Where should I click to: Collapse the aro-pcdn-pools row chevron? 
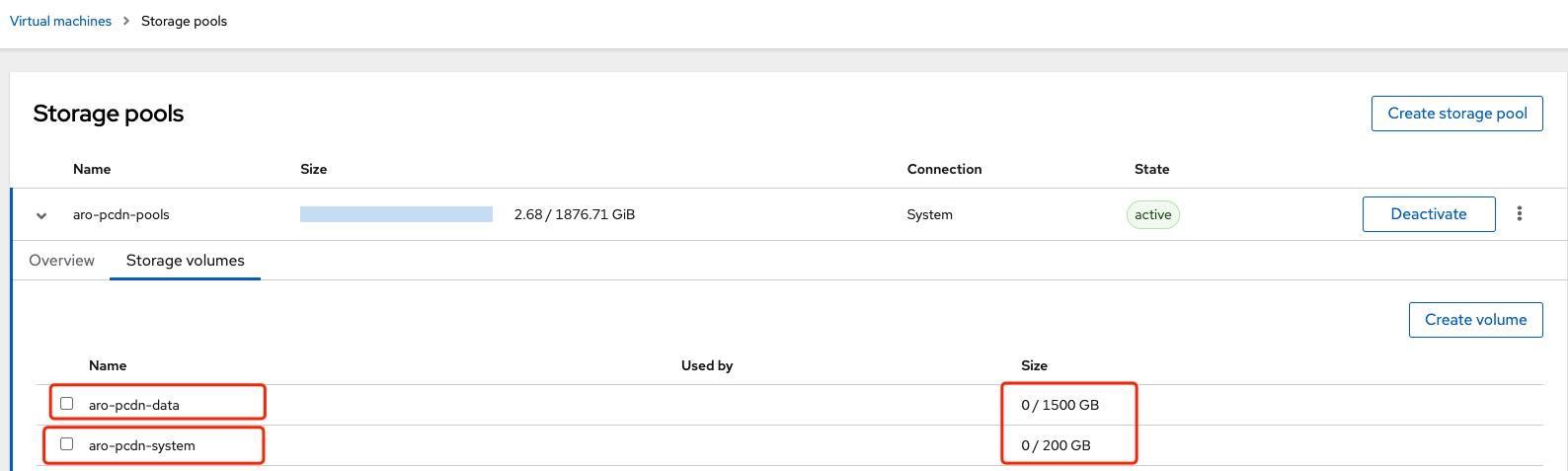pos(41,215)
